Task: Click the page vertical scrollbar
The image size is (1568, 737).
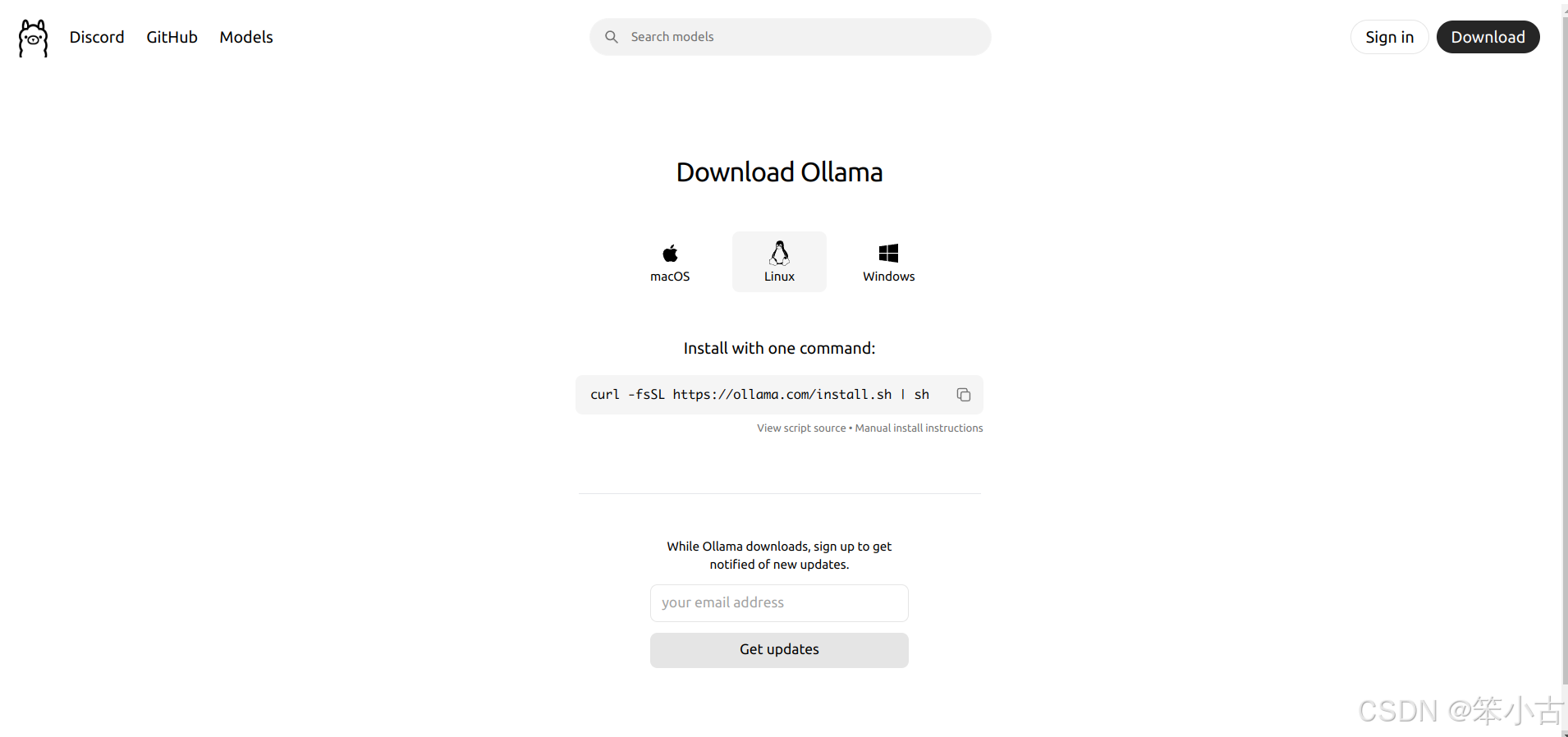Action: 1565,368
